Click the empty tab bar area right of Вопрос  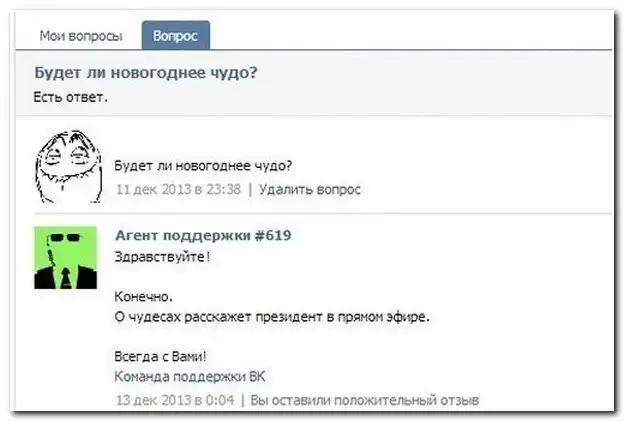click(410, 36)
